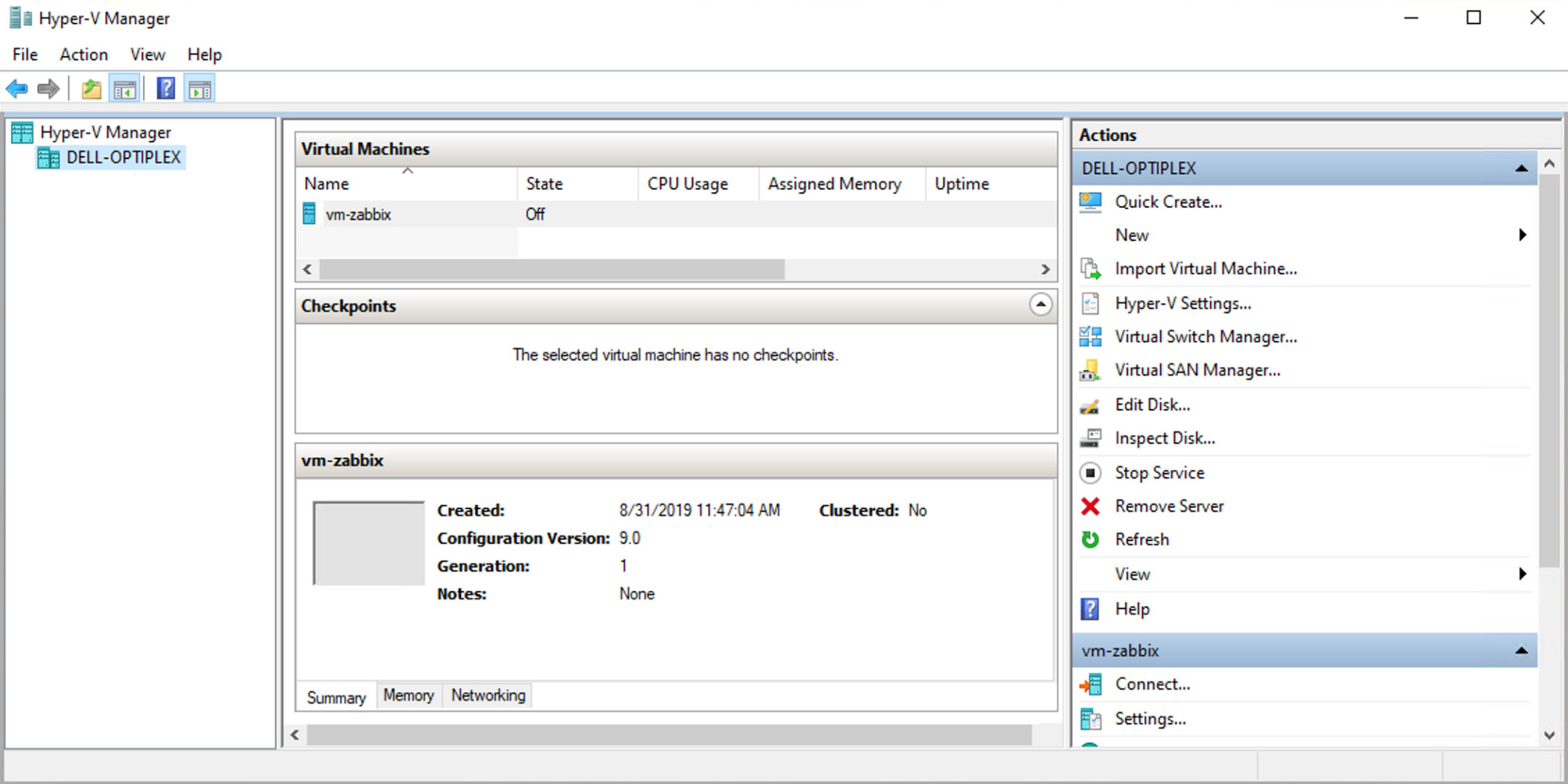Open Virtual SAN Manager settings
The image size is (1568, 784).
click(x=1197, y=371)
